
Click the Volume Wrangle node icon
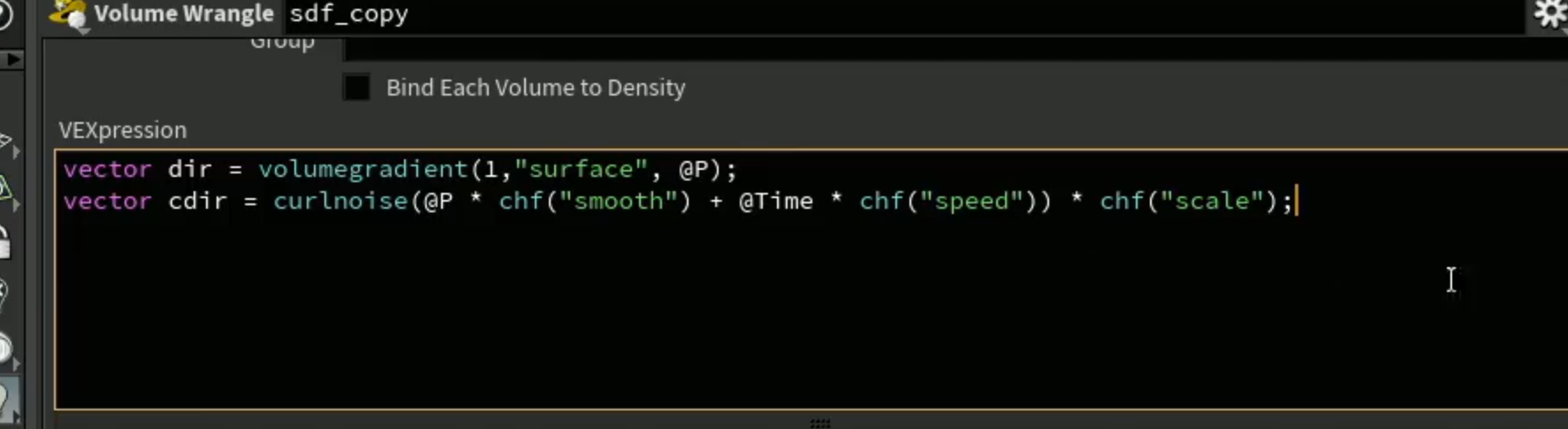tap(67, 14)
